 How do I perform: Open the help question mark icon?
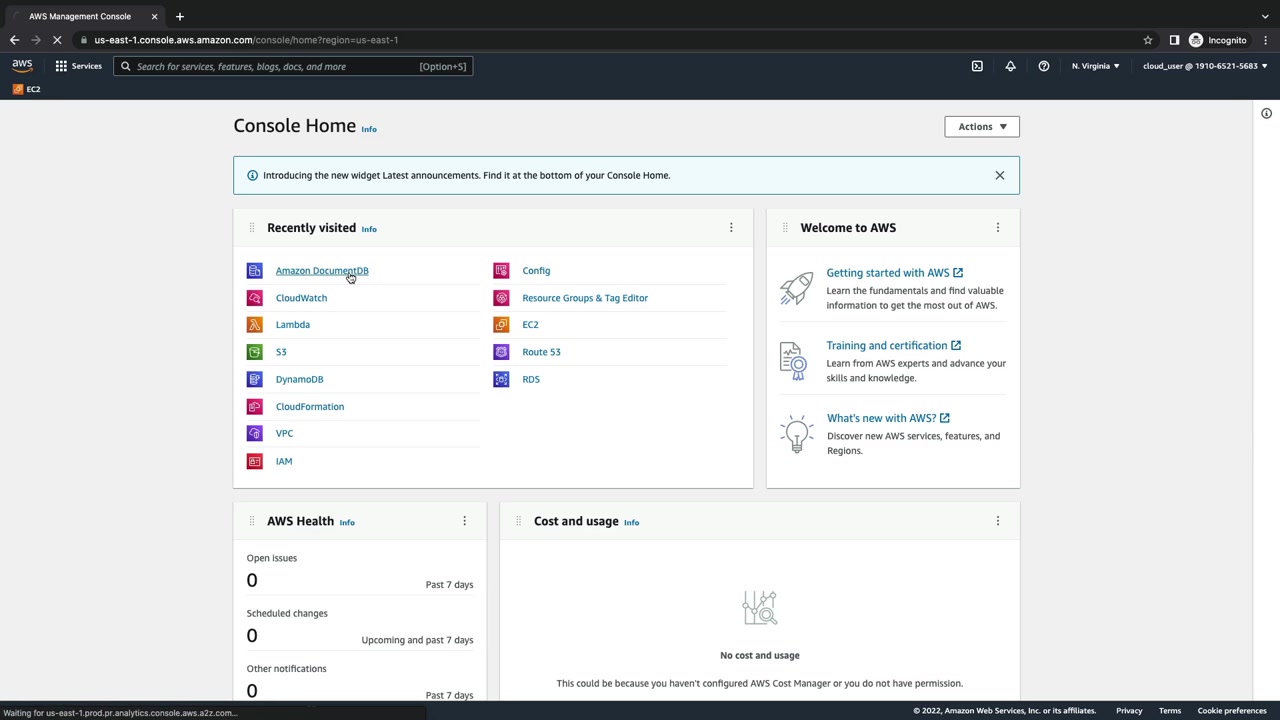tap(1043, 66)
